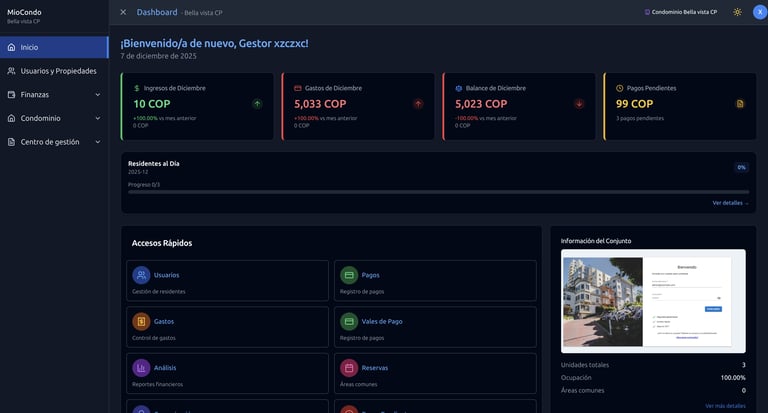Go to Inicio in the sidebar
768x413 pixels.
[54, 48]
